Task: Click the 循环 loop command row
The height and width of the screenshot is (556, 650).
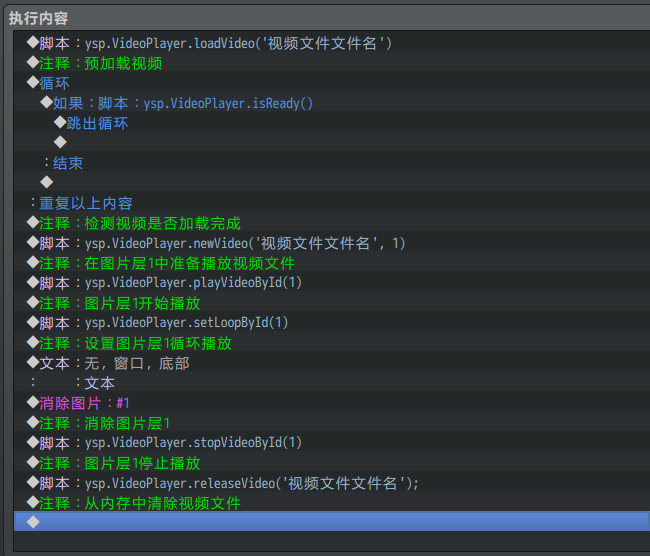Action: 332,83
